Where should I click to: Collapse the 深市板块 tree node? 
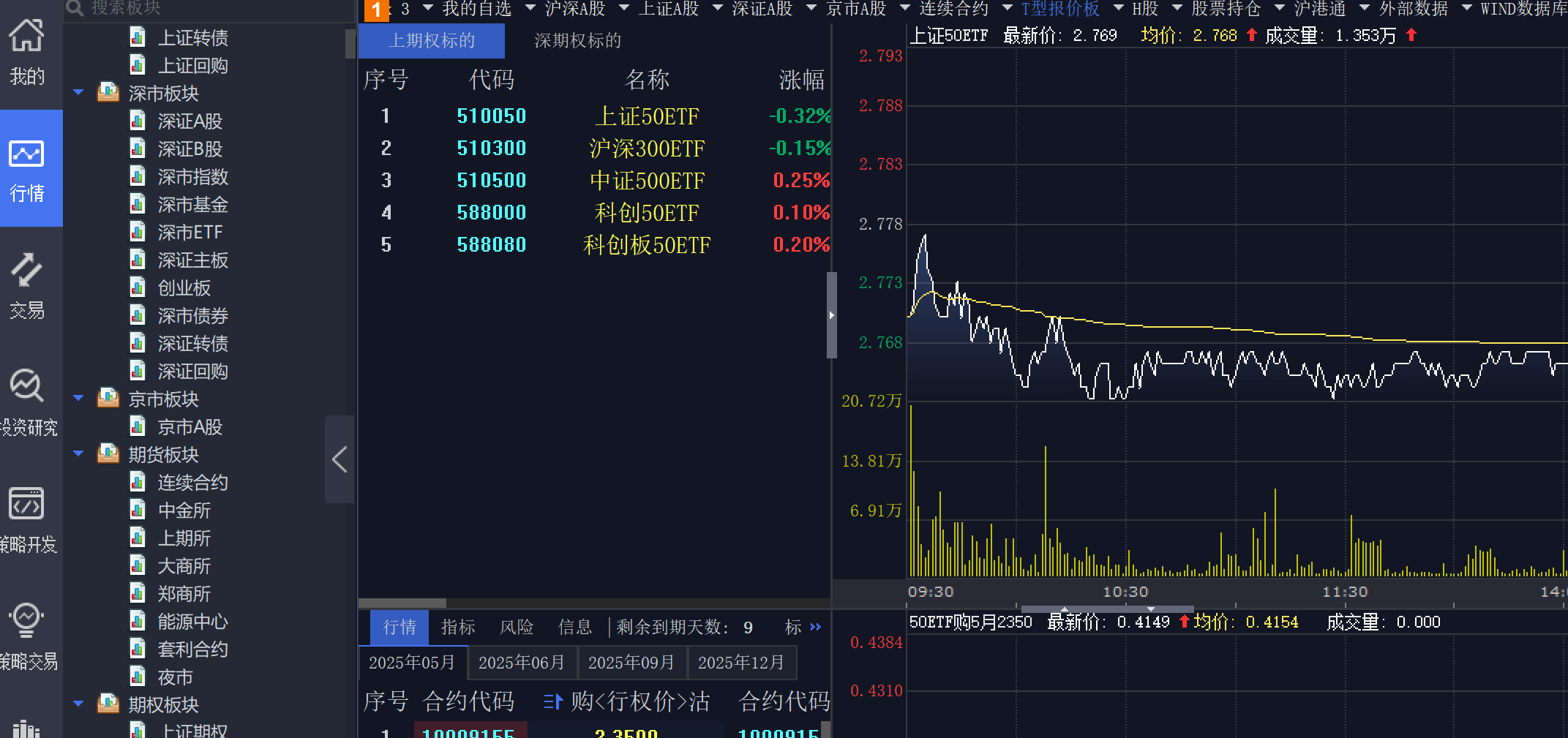78,93
